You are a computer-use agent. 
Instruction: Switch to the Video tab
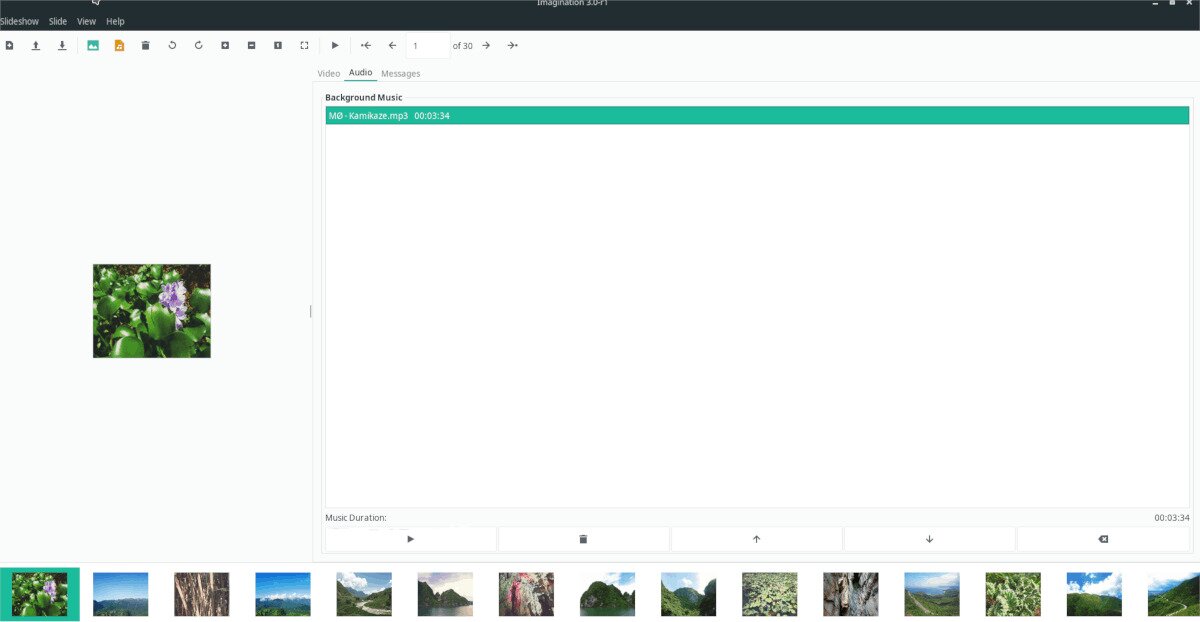[329, 74]
